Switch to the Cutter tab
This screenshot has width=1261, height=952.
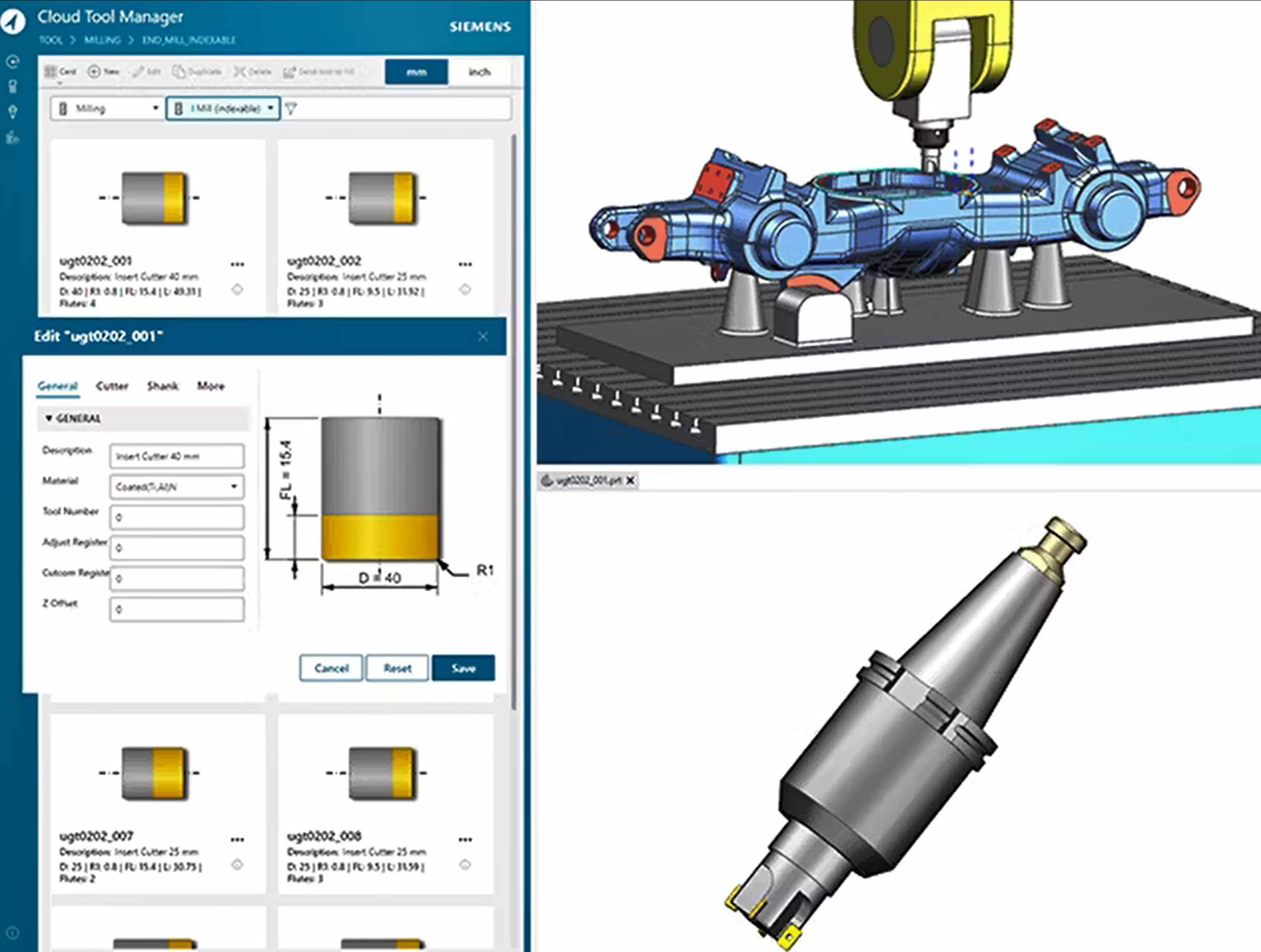(x=112, y=386)
